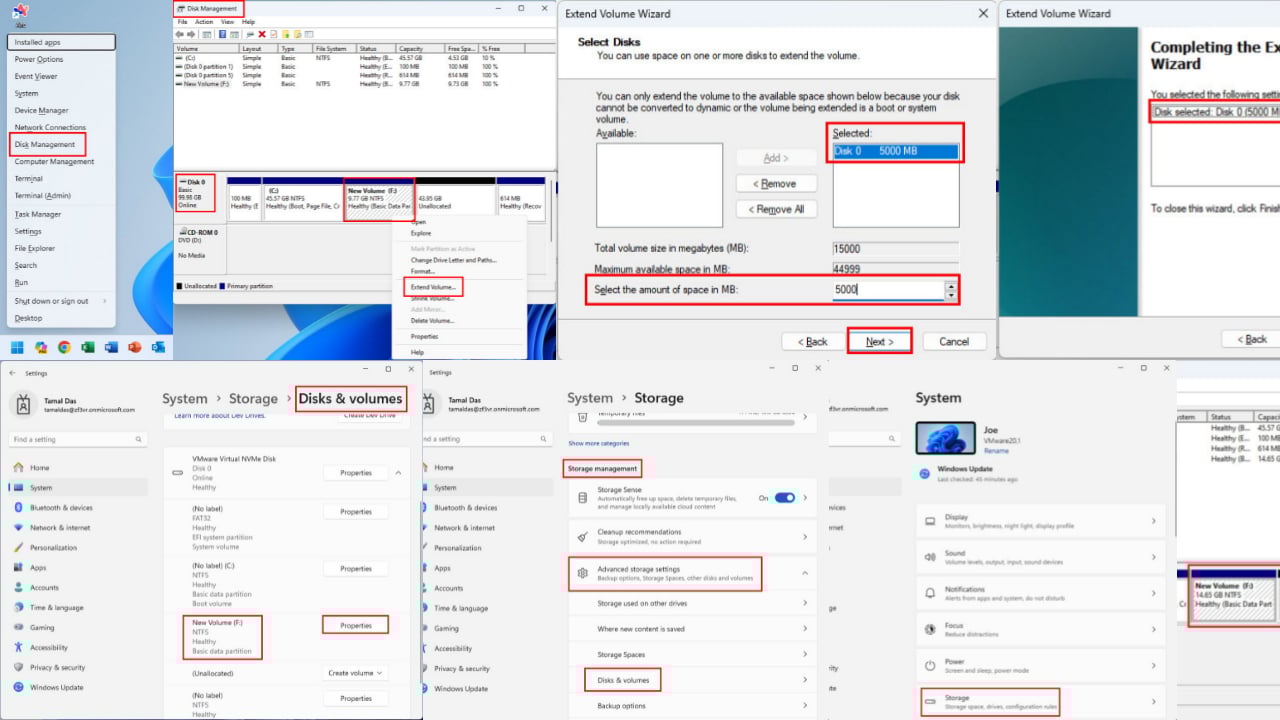Select Disk 0 5000 MB in Selected list
1280x720 pixels.
895,151
